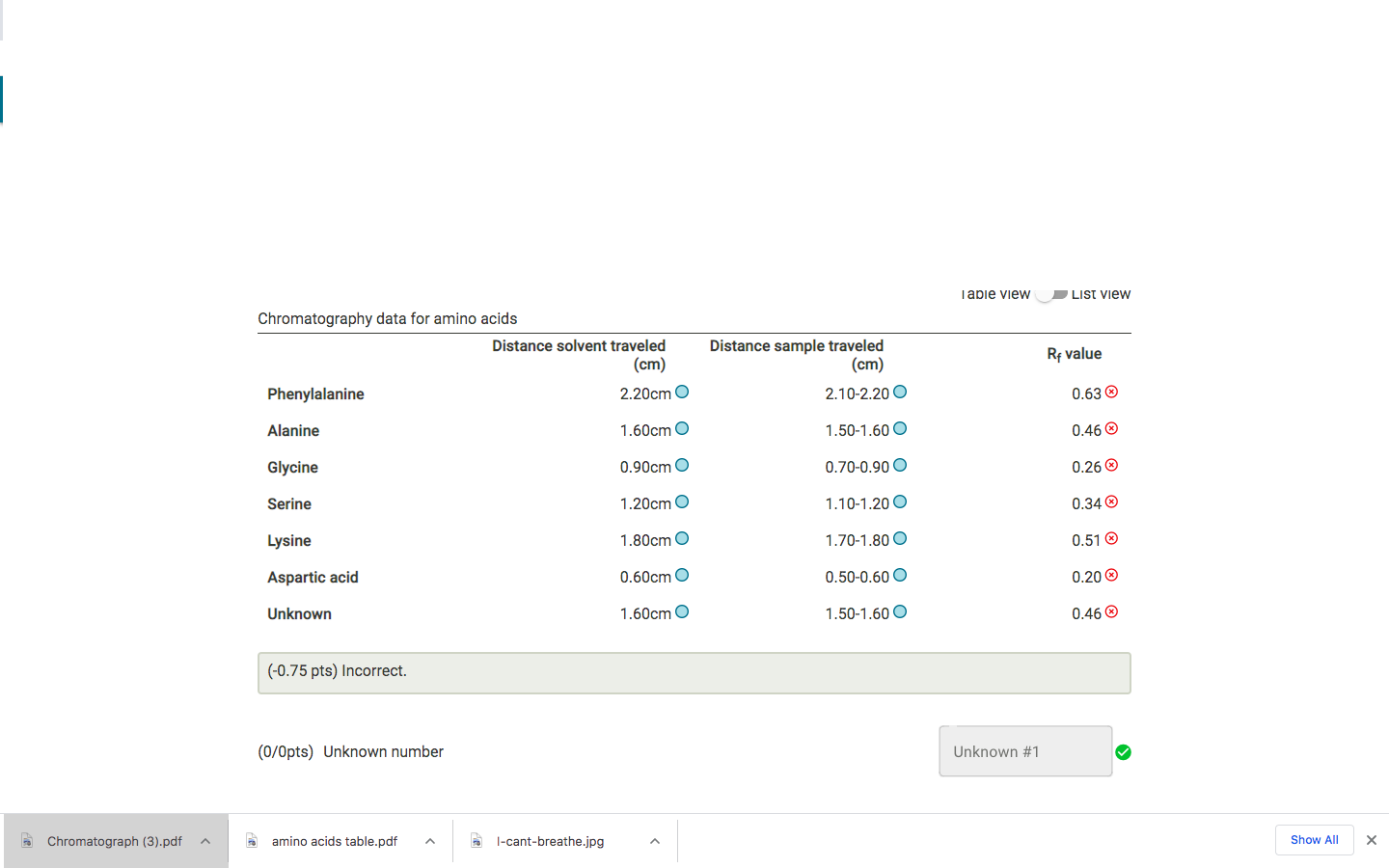Open the dropdown for amino acids table.pdf
Image resolution: width=1389 pixels, height=868 pixels.
[x=430, y=840]
